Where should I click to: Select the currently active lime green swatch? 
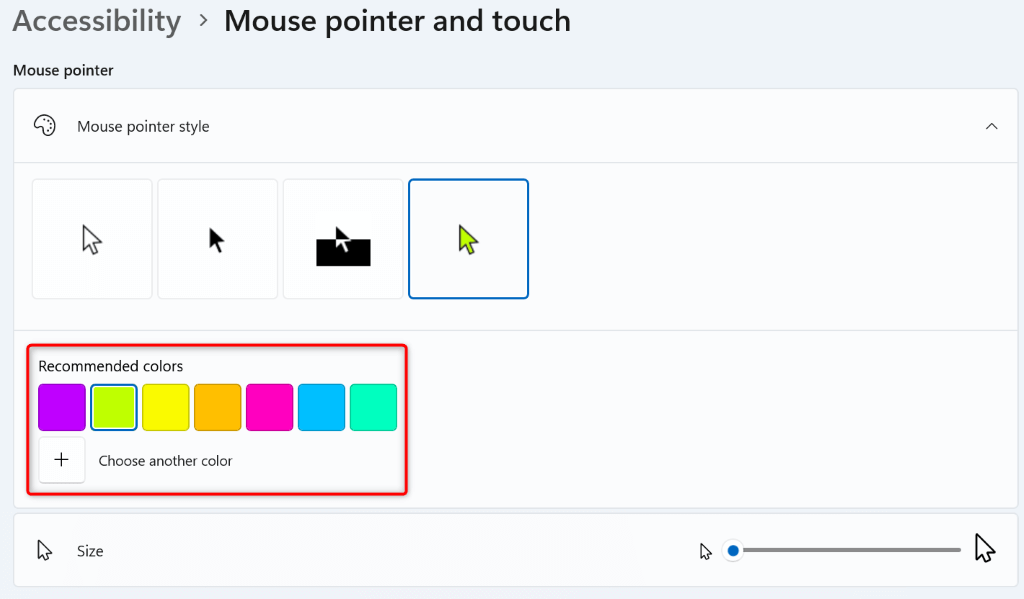(113, 407)
